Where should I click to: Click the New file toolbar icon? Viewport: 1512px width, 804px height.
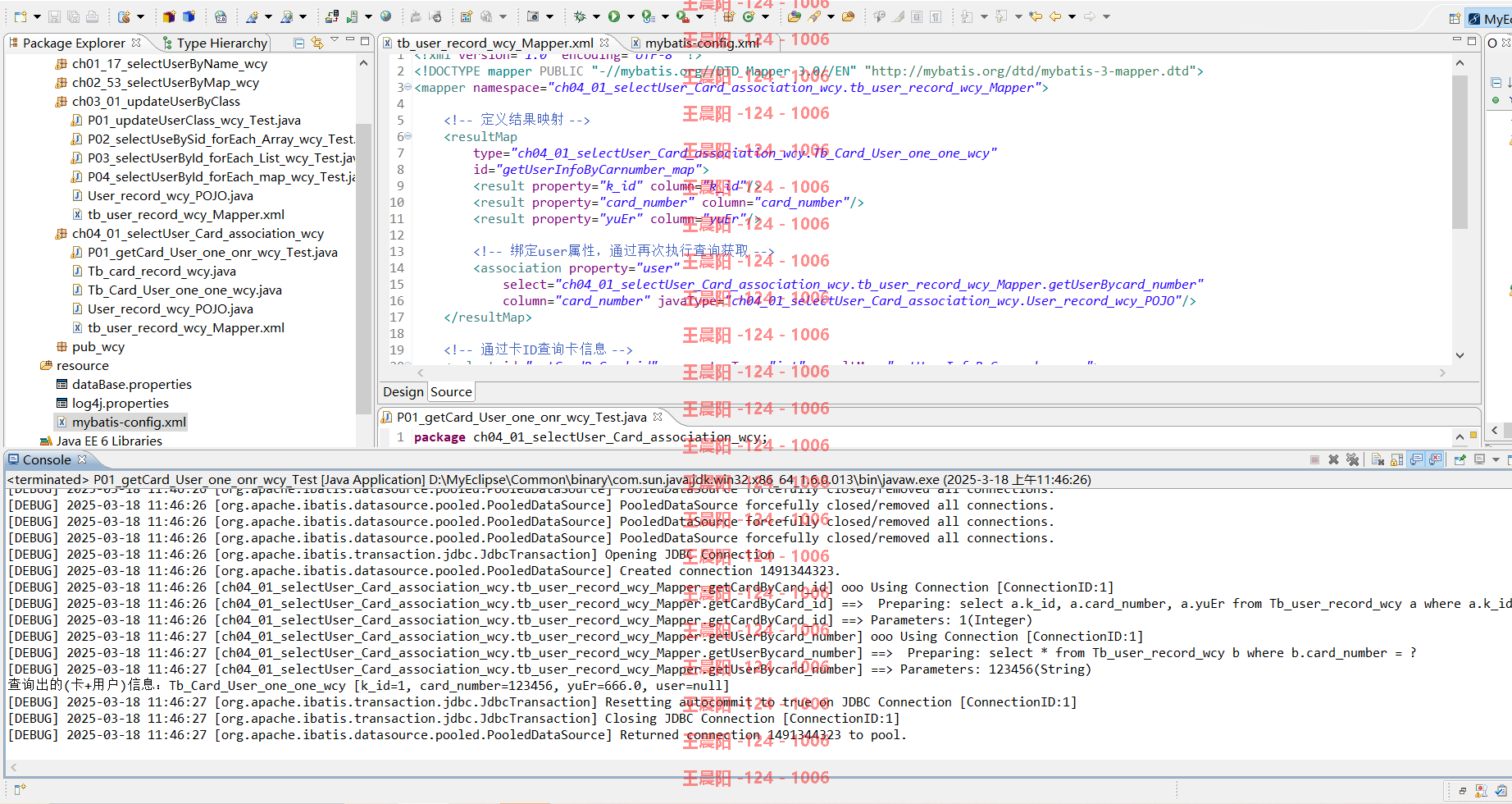(20, 16)
